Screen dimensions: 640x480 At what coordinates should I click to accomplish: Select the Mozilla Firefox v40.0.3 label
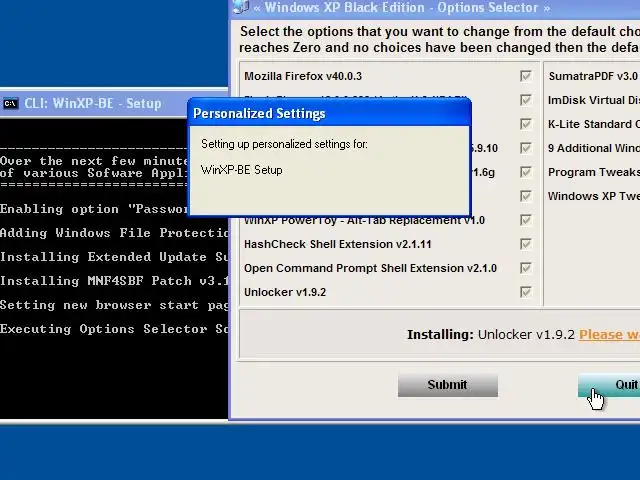pos(303,76)
